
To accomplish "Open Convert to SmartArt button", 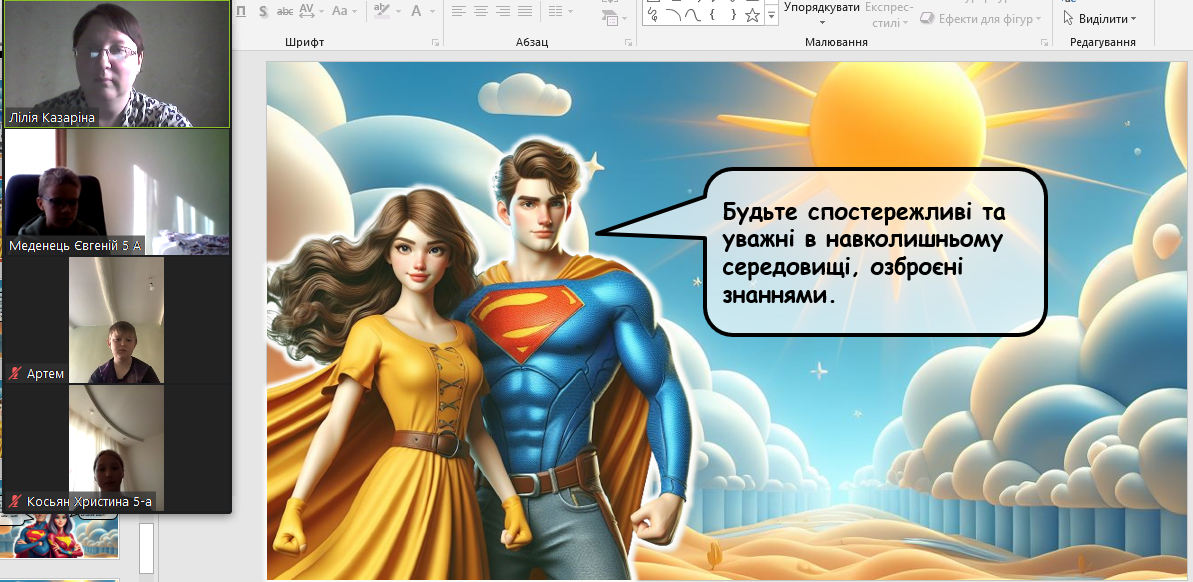I will [x=608, y=16].
